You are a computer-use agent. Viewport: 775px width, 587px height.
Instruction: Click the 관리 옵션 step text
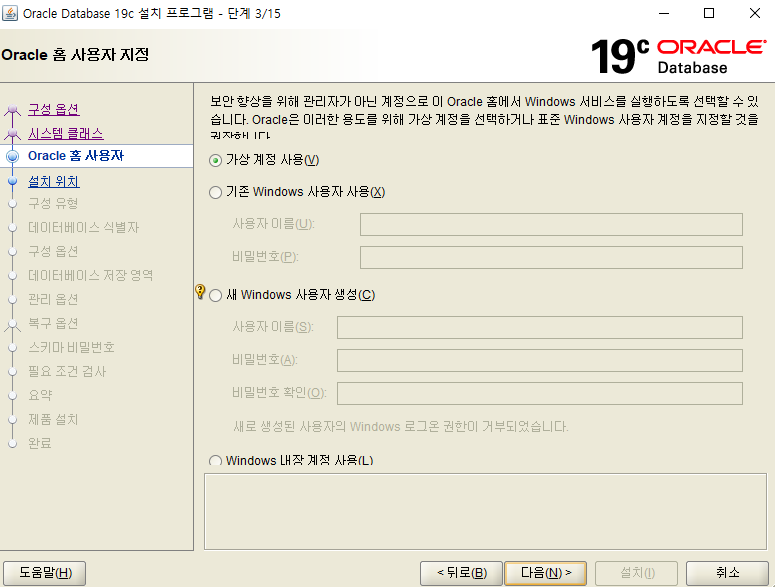tap(53, 299)
